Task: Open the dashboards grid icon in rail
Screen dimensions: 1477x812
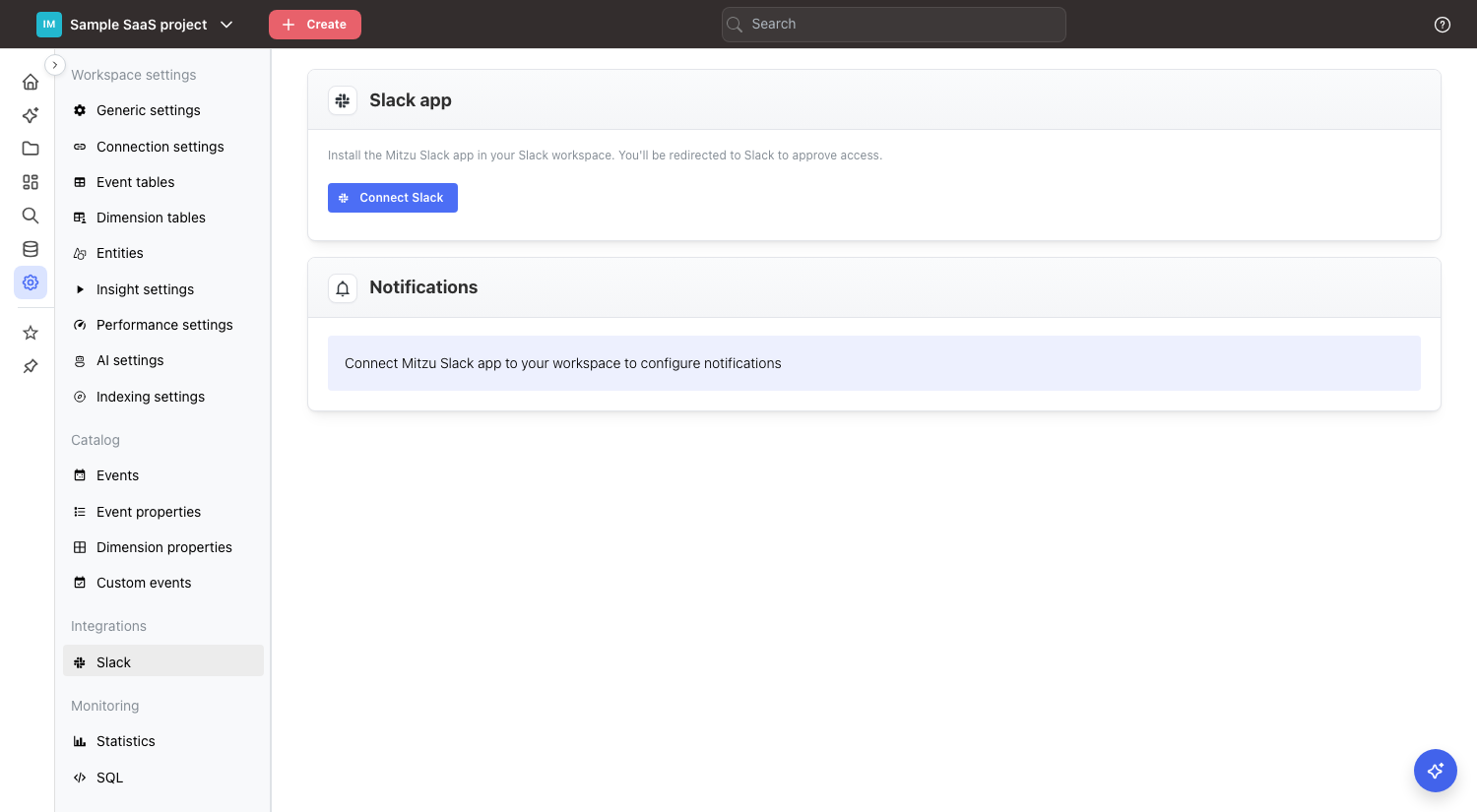Action: tap(31, 182)
